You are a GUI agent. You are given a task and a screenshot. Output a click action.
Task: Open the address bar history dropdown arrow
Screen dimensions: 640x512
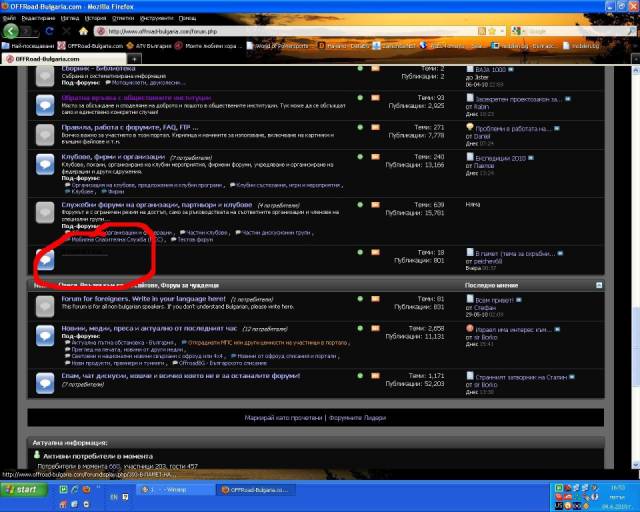click(x=502, y=31)
